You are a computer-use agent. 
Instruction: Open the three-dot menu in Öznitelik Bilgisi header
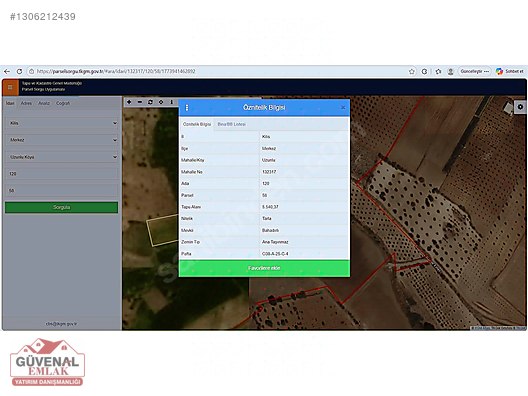(x=187, y=107)
